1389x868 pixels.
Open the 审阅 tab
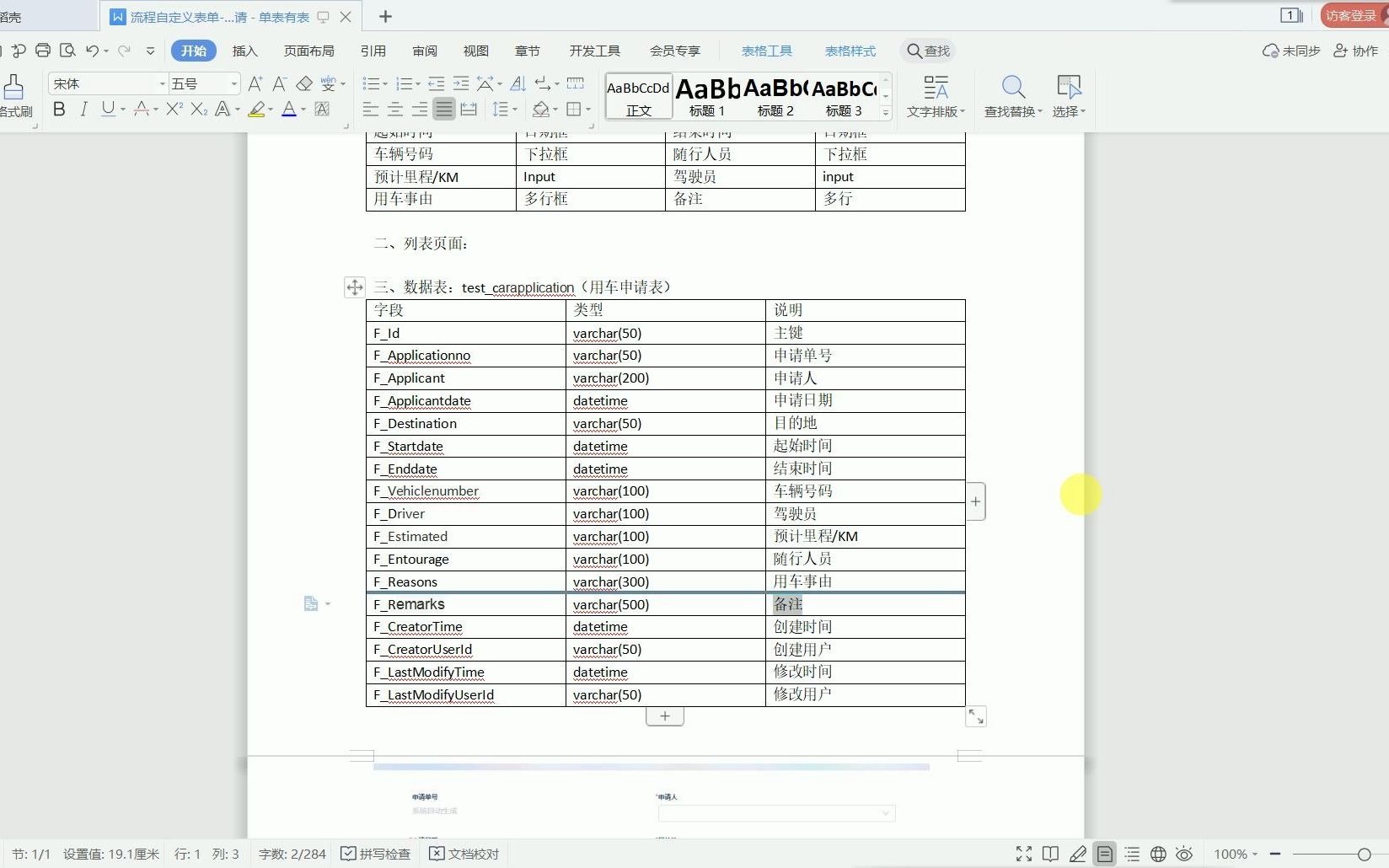pyautogui.click(x=425, y=51)
